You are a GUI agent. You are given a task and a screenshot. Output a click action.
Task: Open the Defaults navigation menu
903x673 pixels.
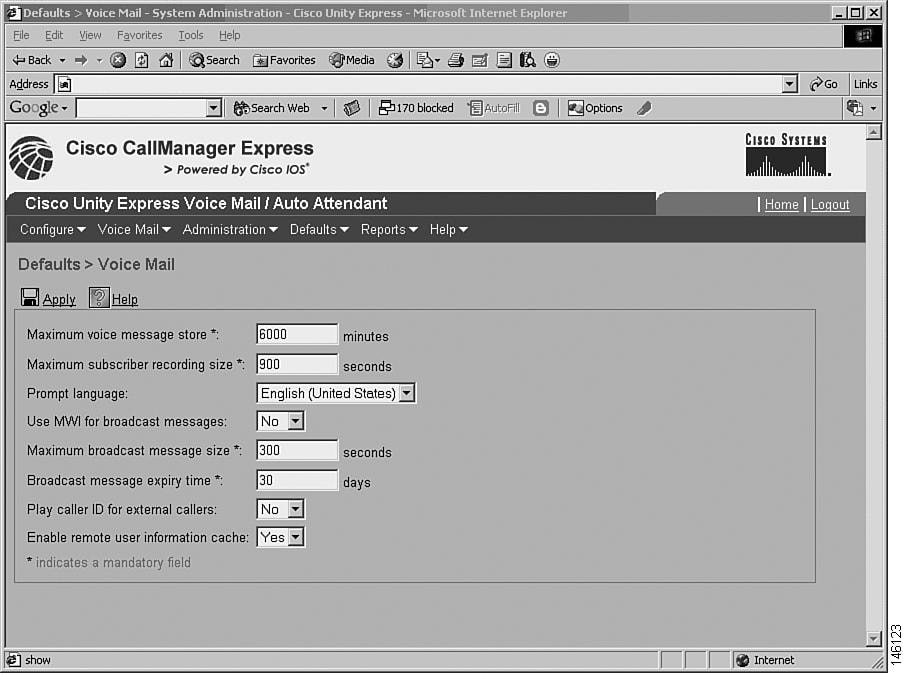320,230
